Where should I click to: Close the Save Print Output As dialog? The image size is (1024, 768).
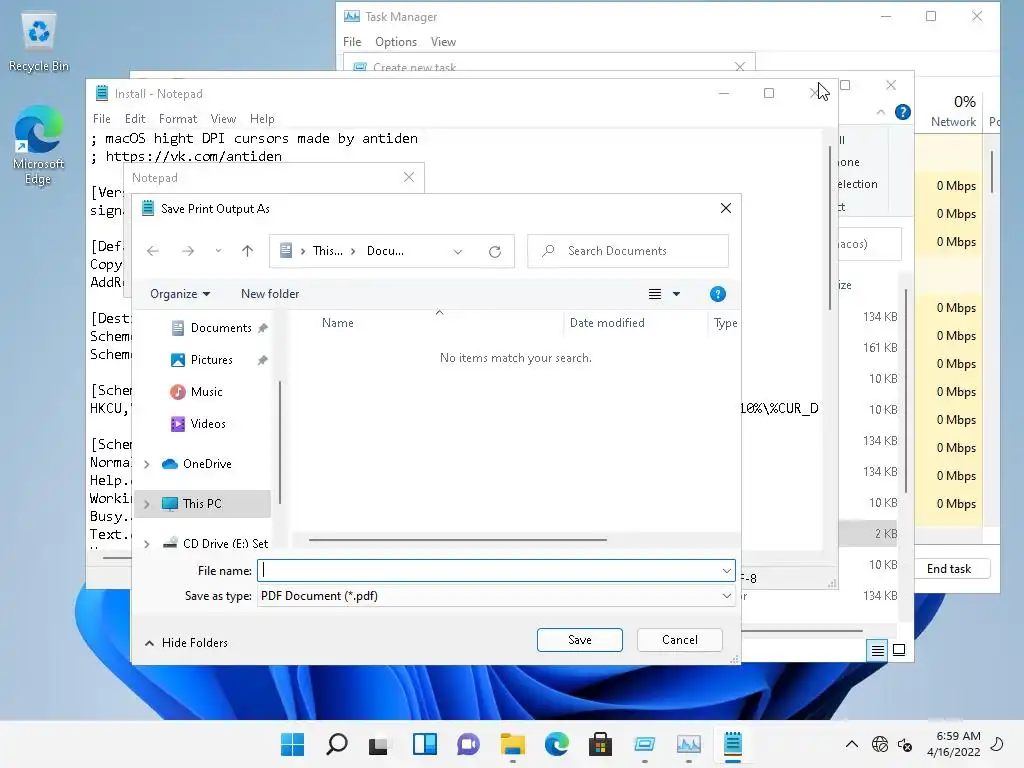click(x=726, y=208)
